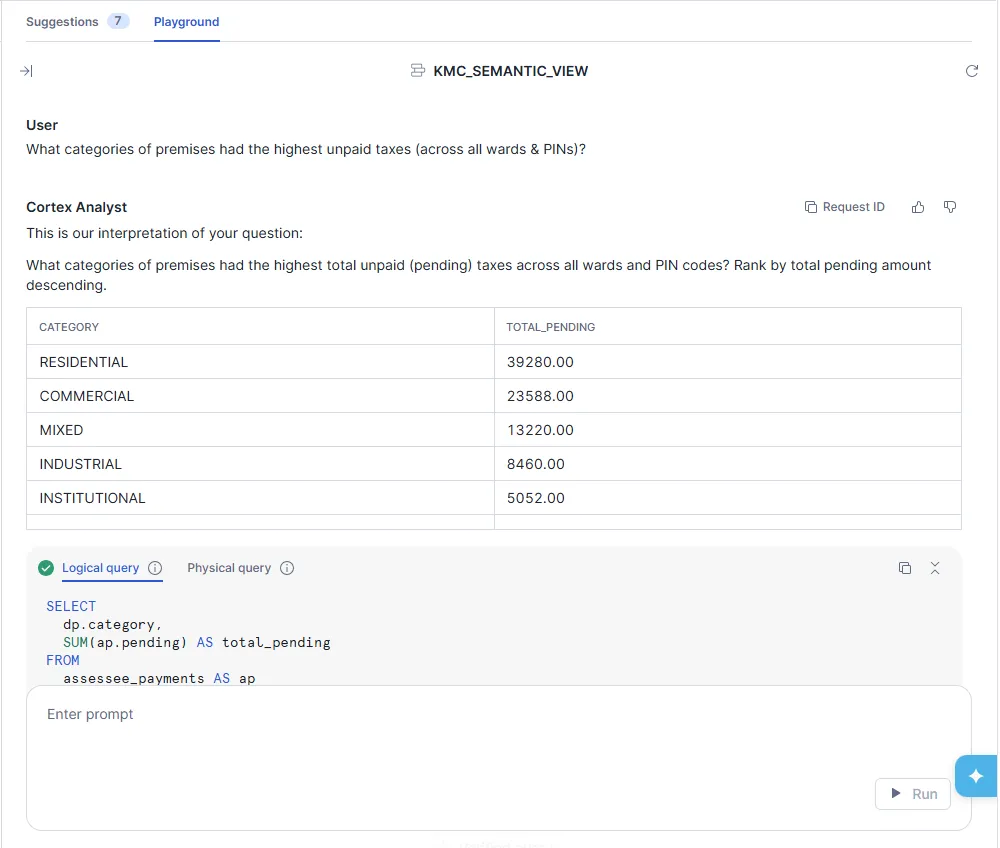Switch to the Playground tab
This screenshot has width=1000, height=848.
coord(186,21)
